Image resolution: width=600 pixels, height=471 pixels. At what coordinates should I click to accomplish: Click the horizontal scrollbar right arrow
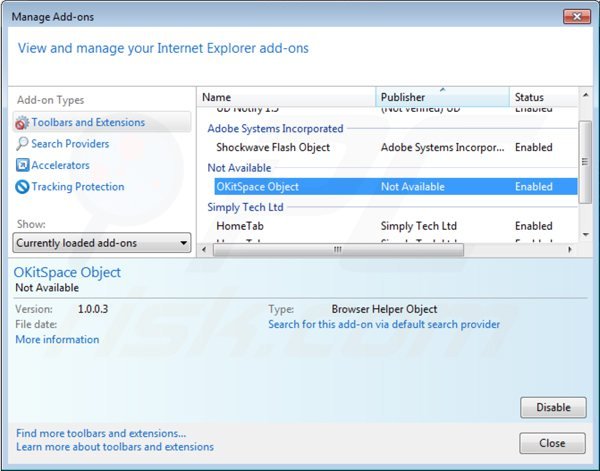click(x=570, y=250)
